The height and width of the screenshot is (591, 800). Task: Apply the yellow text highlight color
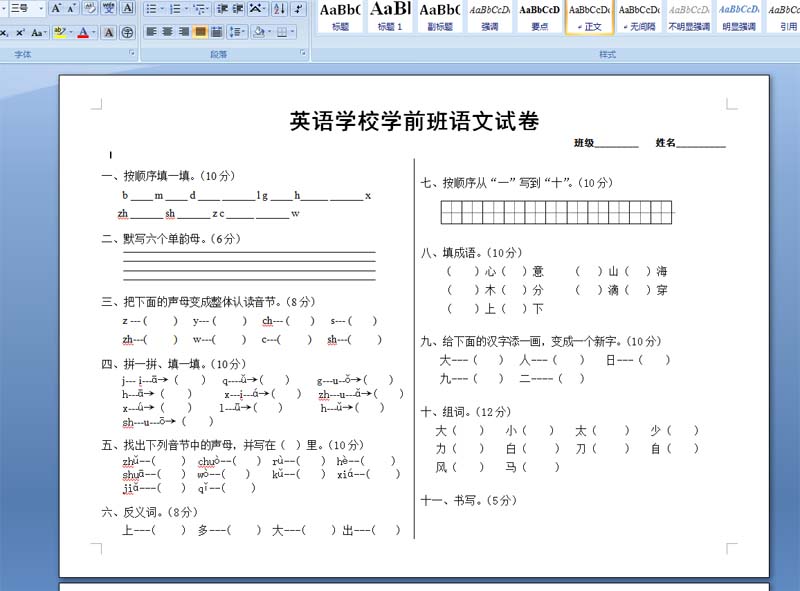click(59, 33)
